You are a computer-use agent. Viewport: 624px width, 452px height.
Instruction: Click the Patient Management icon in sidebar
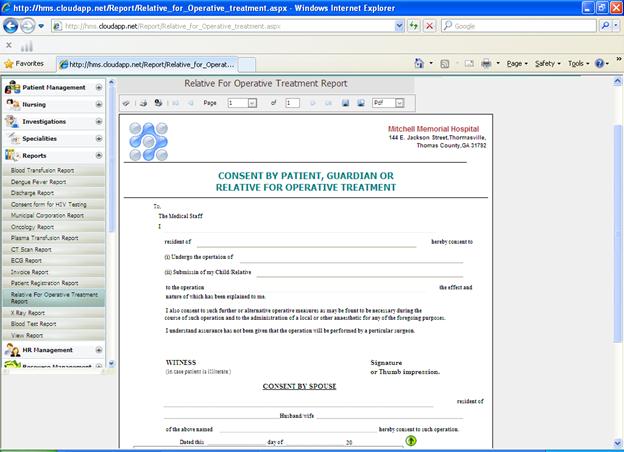coord(13,88)
